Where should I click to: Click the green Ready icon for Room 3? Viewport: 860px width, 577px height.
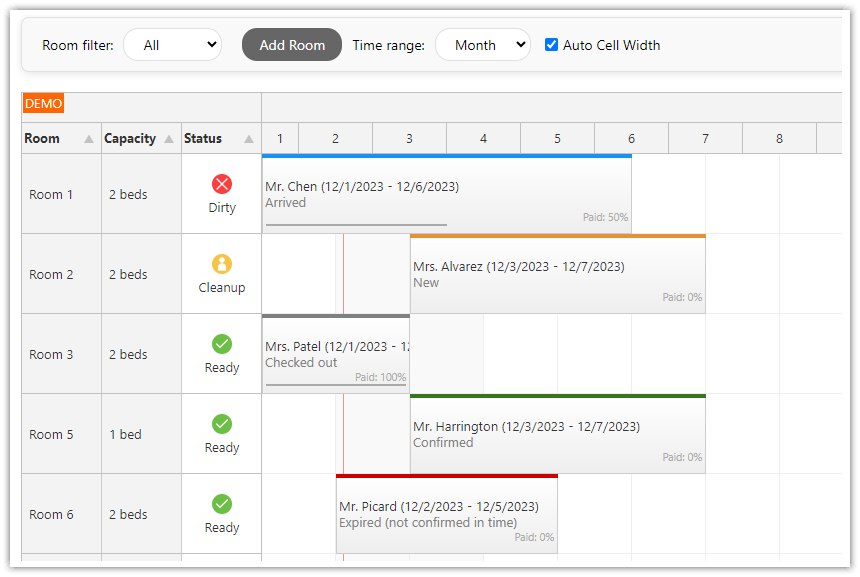click(x=222, y=344)
